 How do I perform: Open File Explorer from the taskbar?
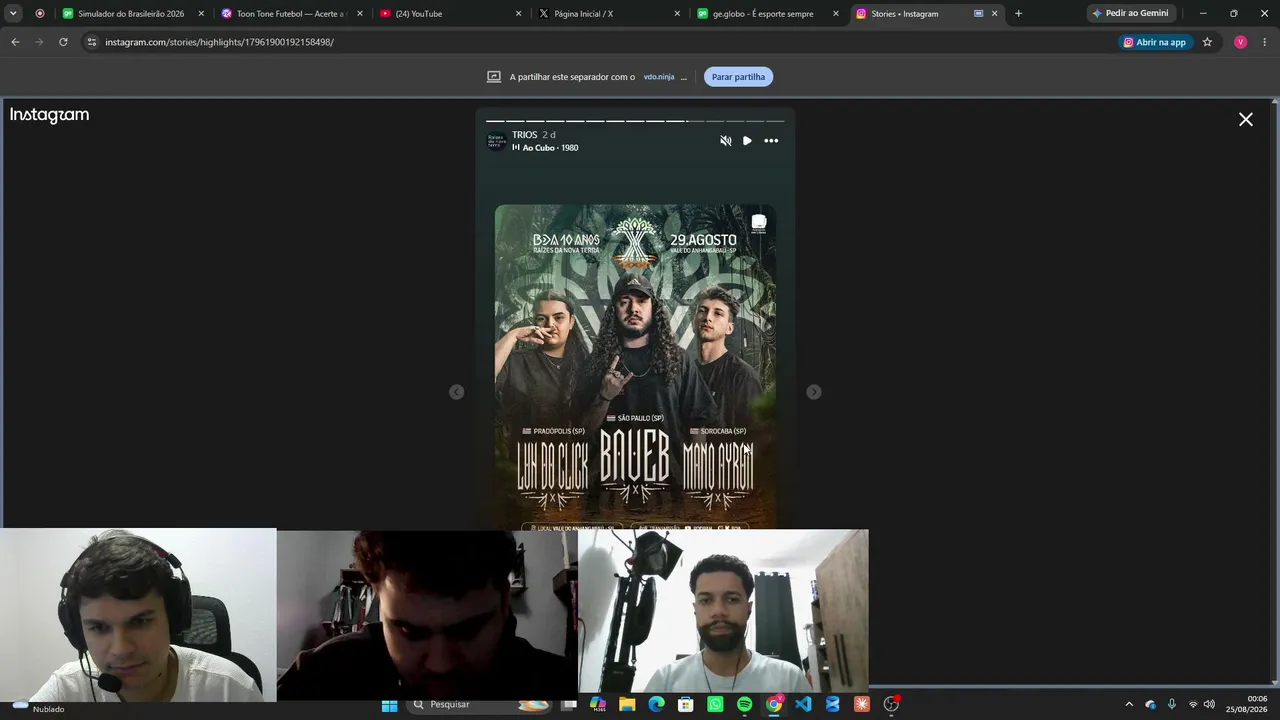tap(627, 705)
